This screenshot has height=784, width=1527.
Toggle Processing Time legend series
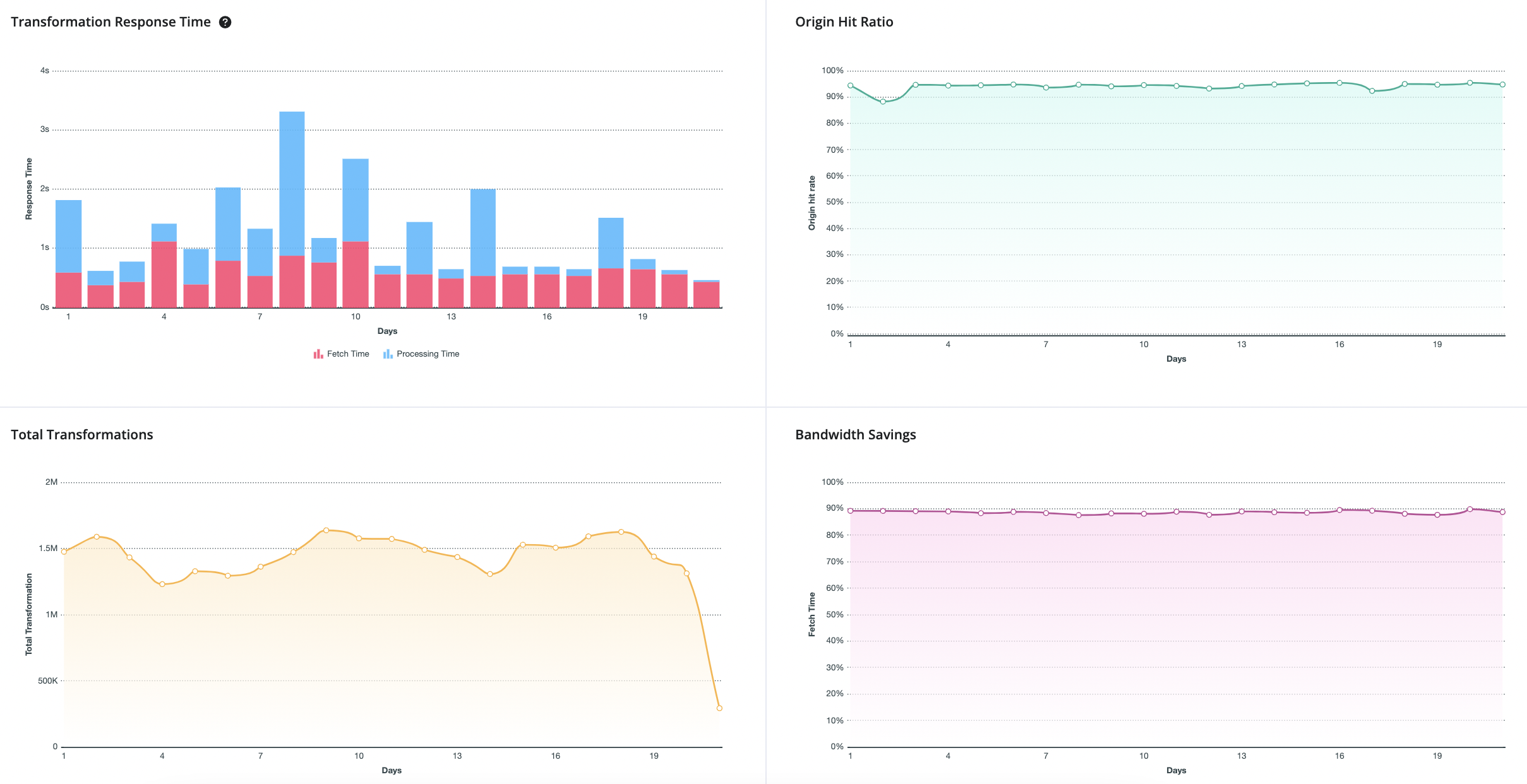click(x=428, y=354)
